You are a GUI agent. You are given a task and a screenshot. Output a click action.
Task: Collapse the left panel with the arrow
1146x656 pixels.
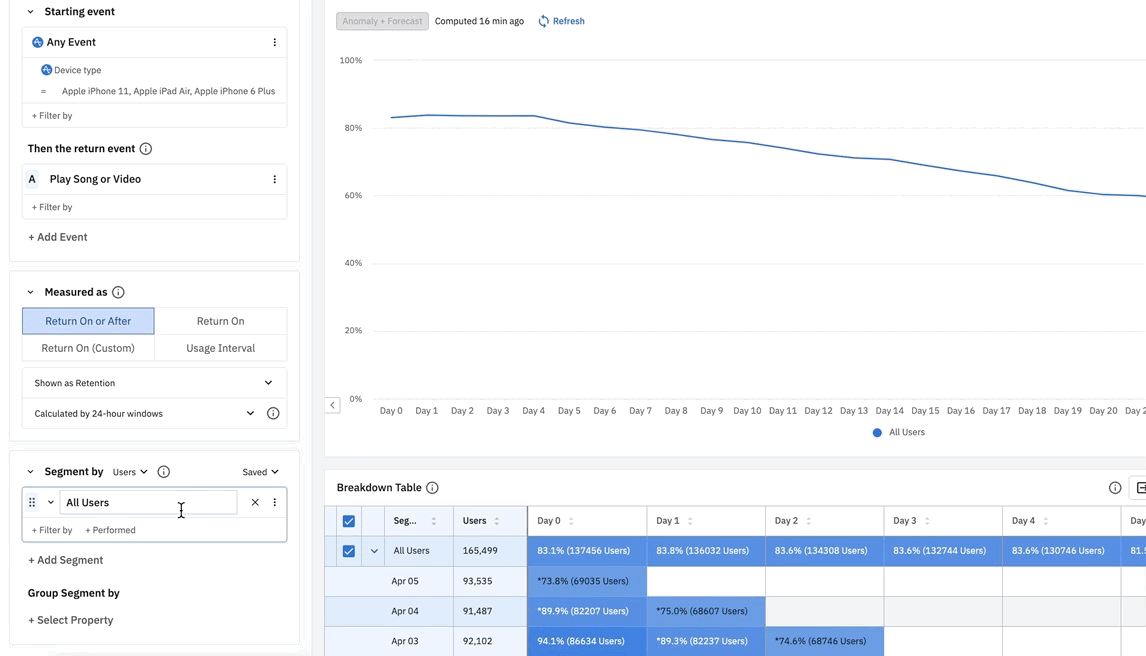(x=333, y=405)
